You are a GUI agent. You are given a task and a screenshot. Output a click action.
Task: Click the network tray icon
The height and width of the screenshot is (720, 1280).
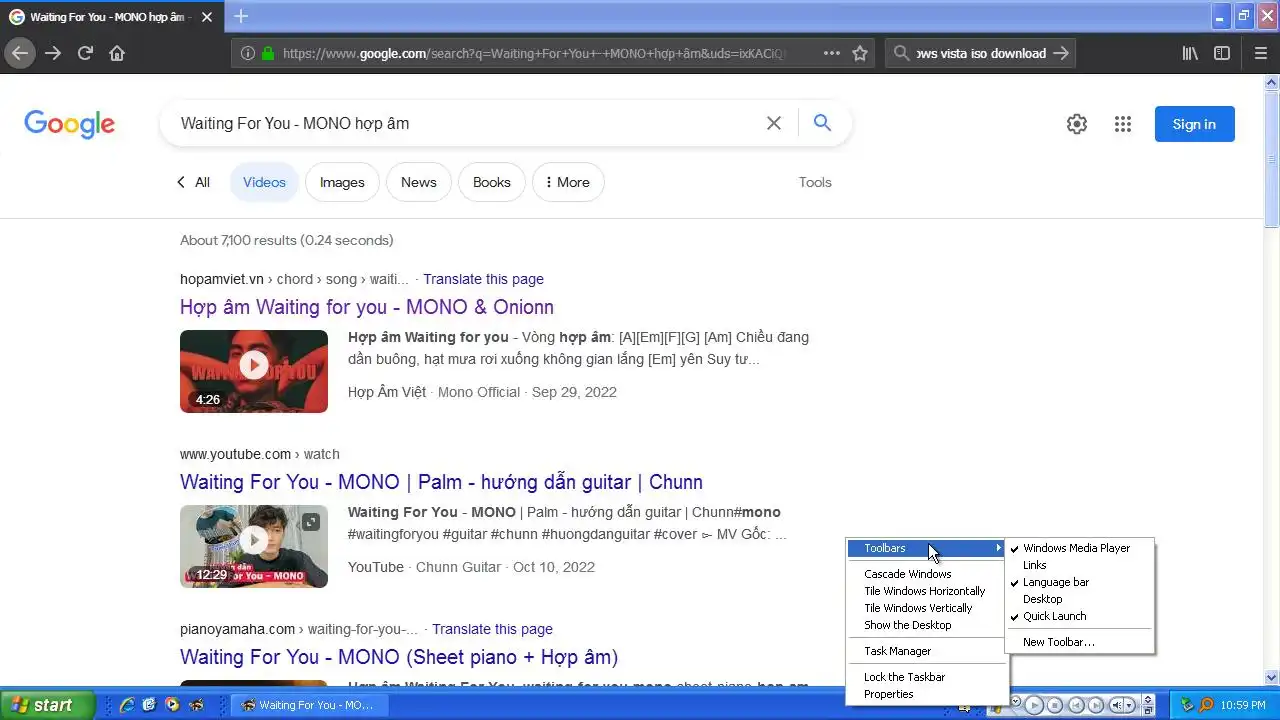[1187, 705]
